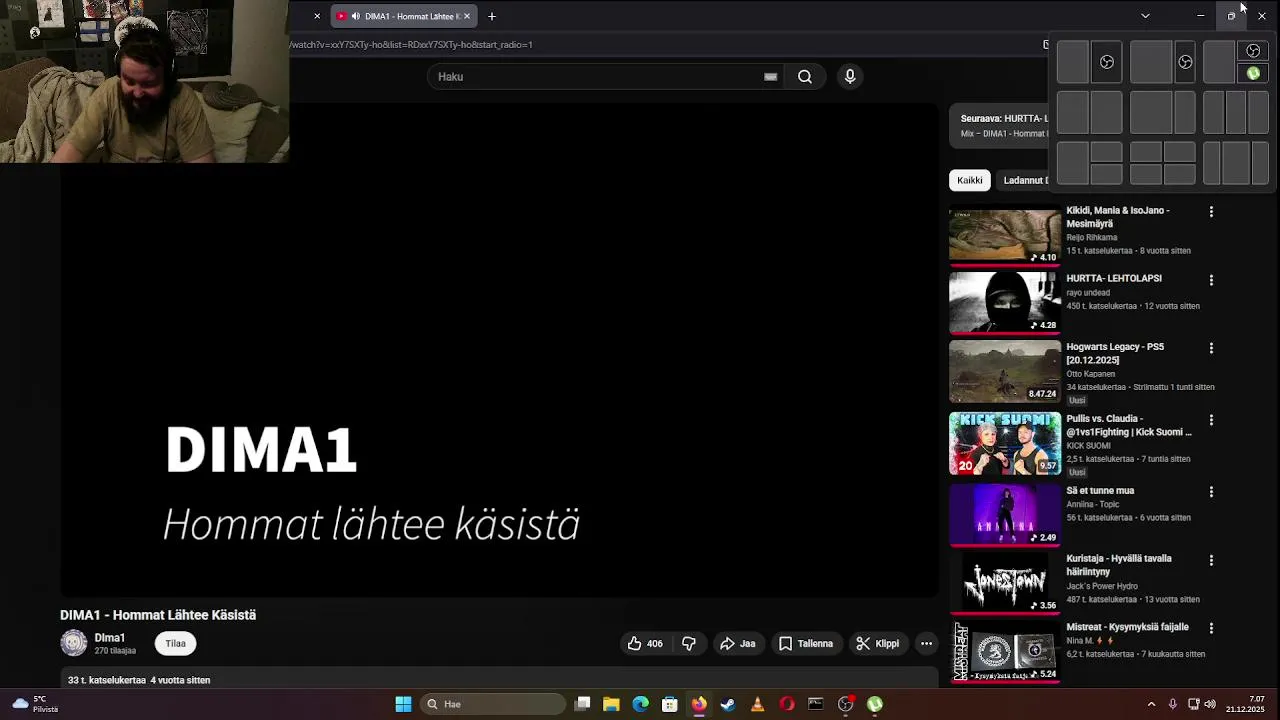This screenshot has width=1280, height=720.
Task: Open Steam from the taskbar
Action: (x=728, y=704)
